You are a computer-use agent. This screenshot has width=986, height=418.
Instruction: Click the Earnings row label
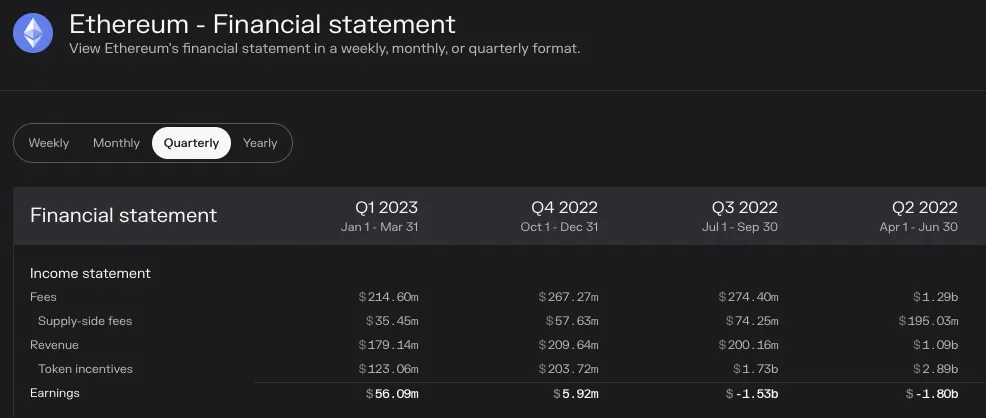click(x=55, y=393)
